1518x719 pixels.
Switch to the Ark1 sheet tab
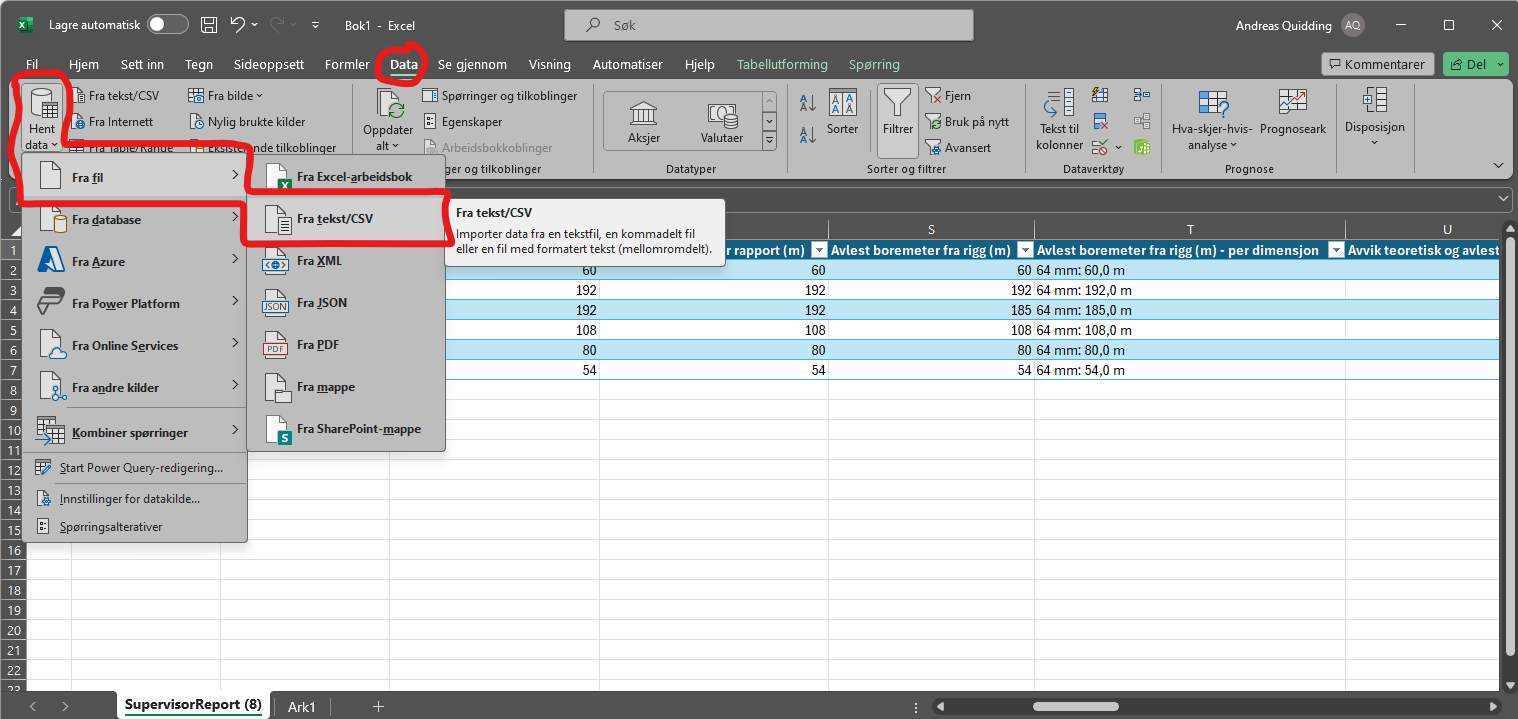(x=301, y=707)
